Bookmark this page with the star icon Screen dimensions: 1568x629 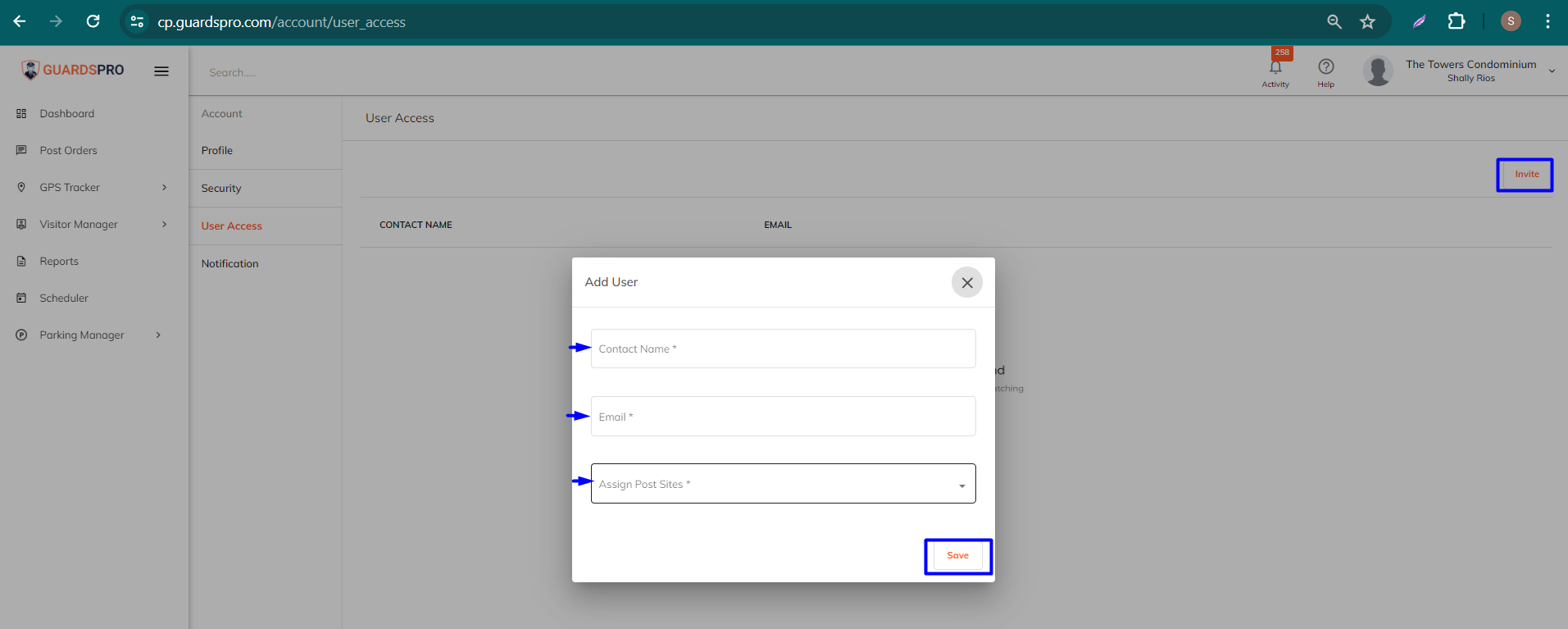(1367, 22)
